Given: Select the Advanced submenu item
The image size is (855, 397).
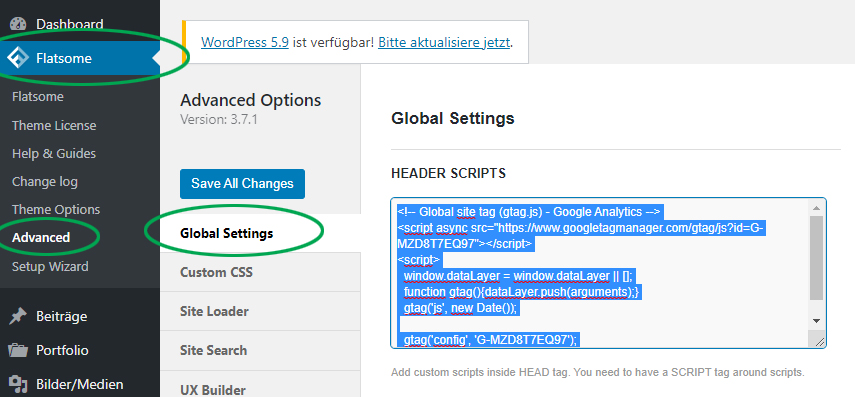Looking at the screenshot, I should (41, 238).
